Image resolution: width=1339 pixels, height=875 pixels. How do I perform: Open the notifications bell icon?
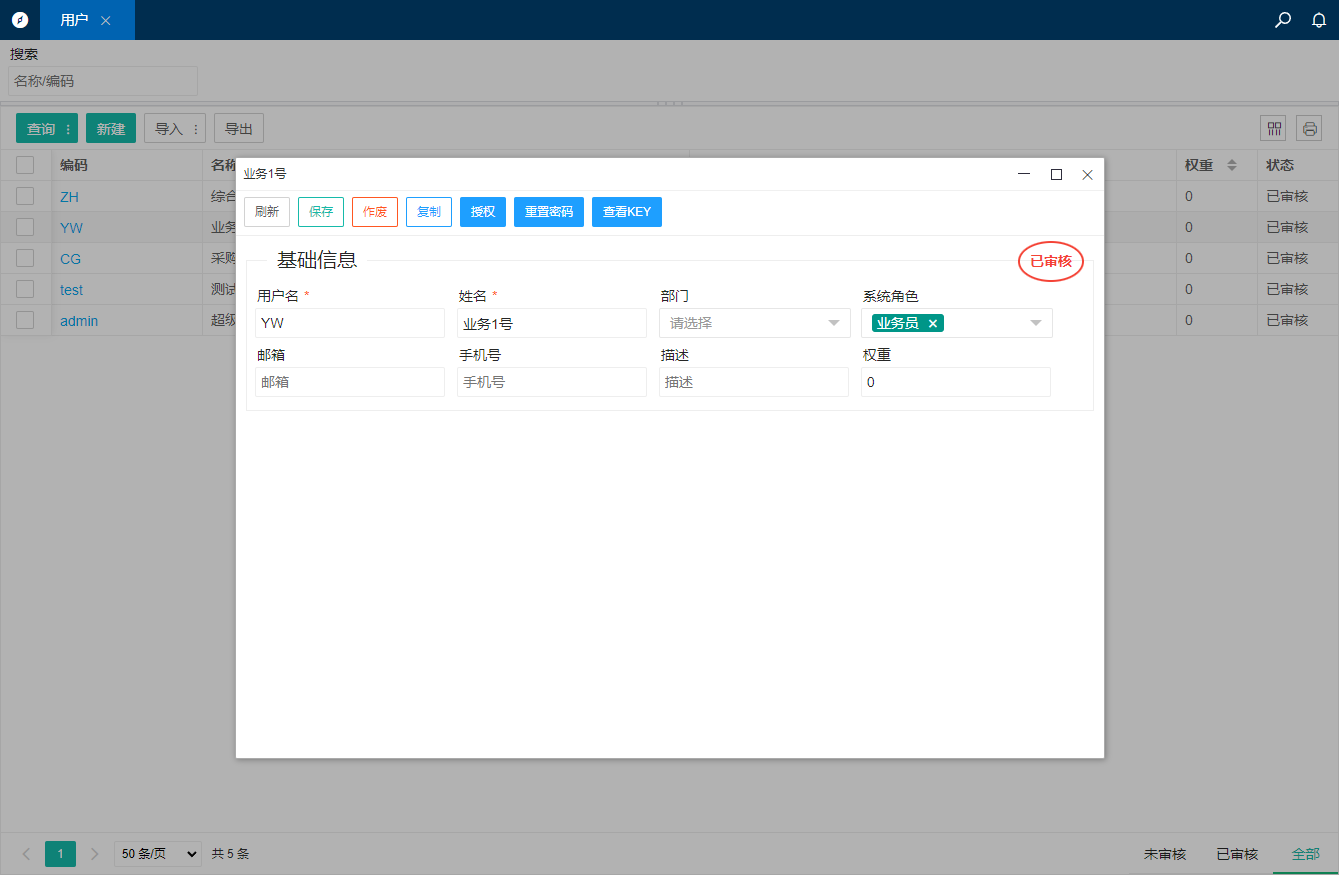pos(1319,20)
